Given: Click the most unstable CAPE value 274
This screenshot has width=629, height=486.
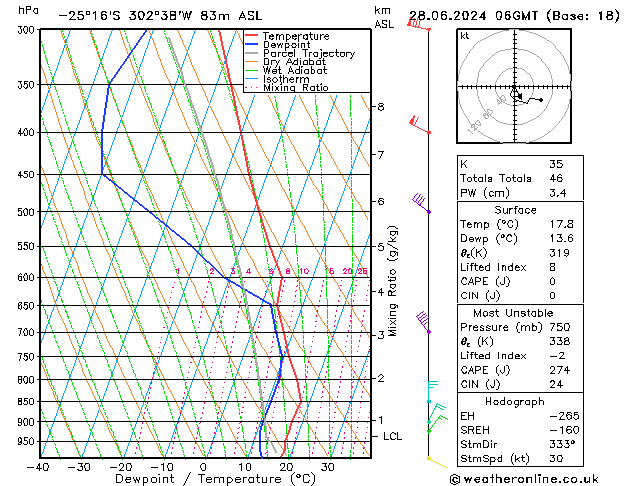Looking at the screenshot, I should (560, 370).
